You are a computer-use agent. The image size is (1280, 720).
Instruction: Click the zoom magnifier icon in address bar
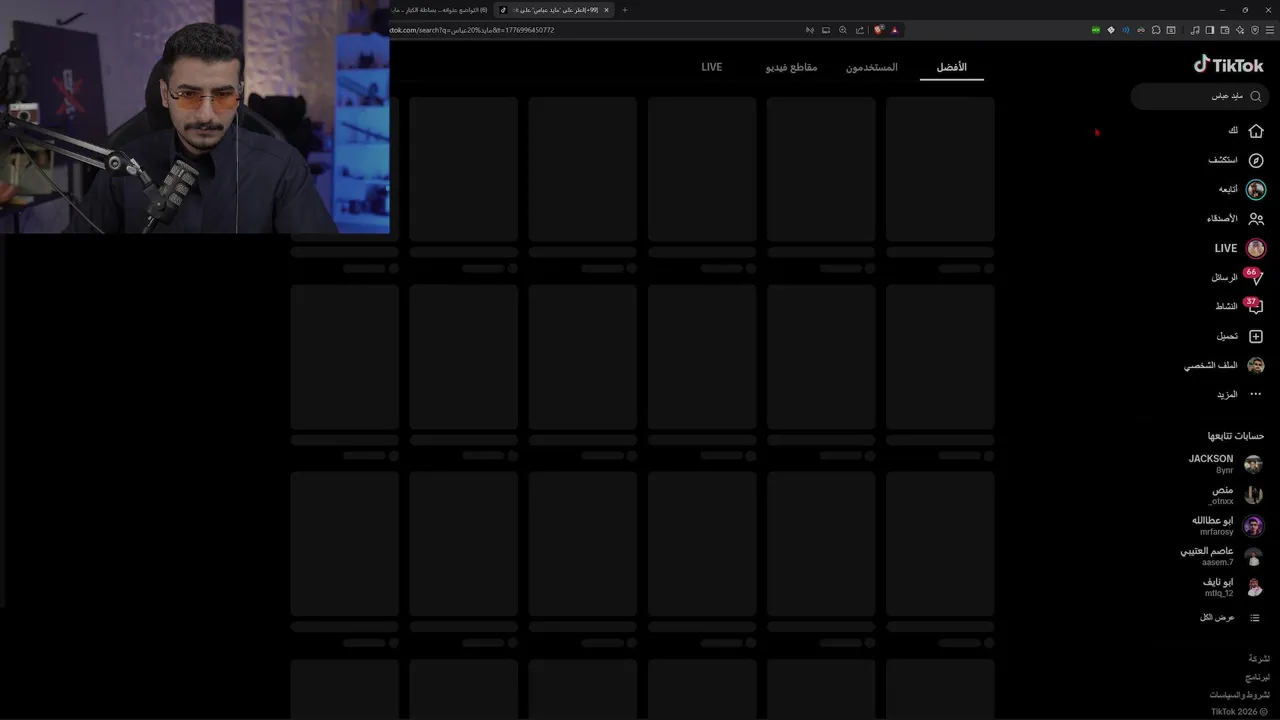[x=843, y=30]
